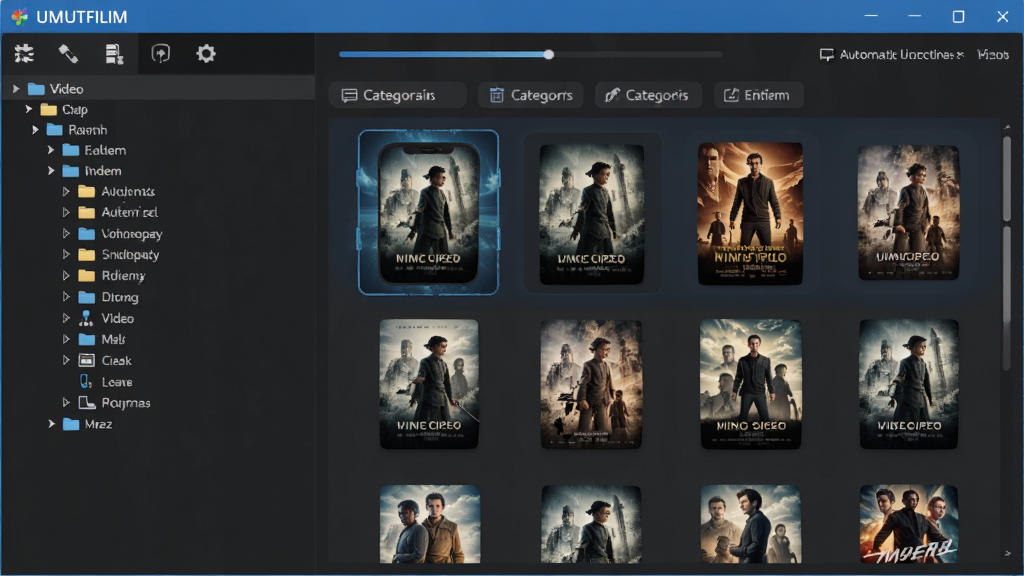Open the settings gear in the sidebar toolbar
The image size is (1024, 576).
[x=206, y=54]
